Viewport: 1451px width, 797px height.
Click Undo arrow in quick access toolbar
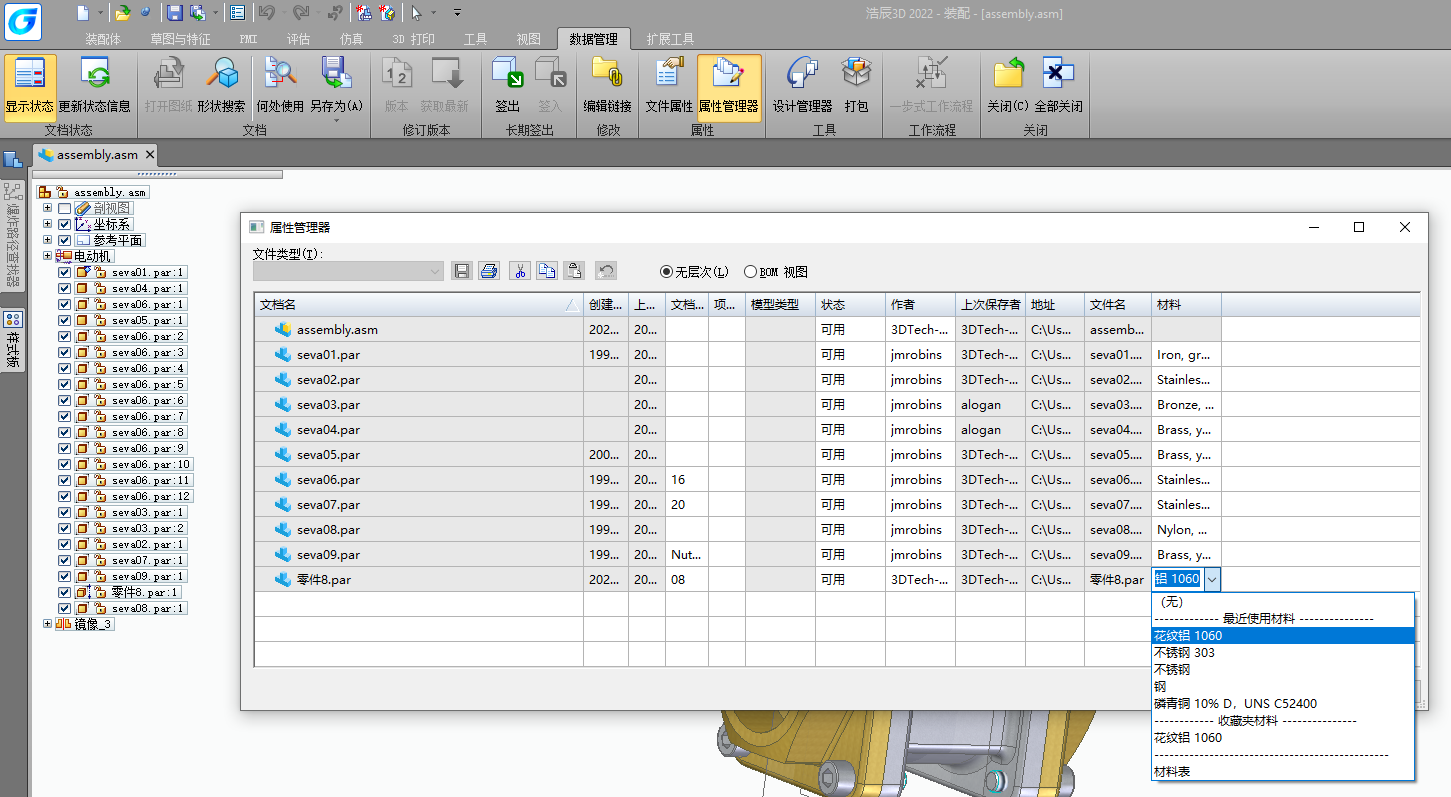(x=265, y=13)
